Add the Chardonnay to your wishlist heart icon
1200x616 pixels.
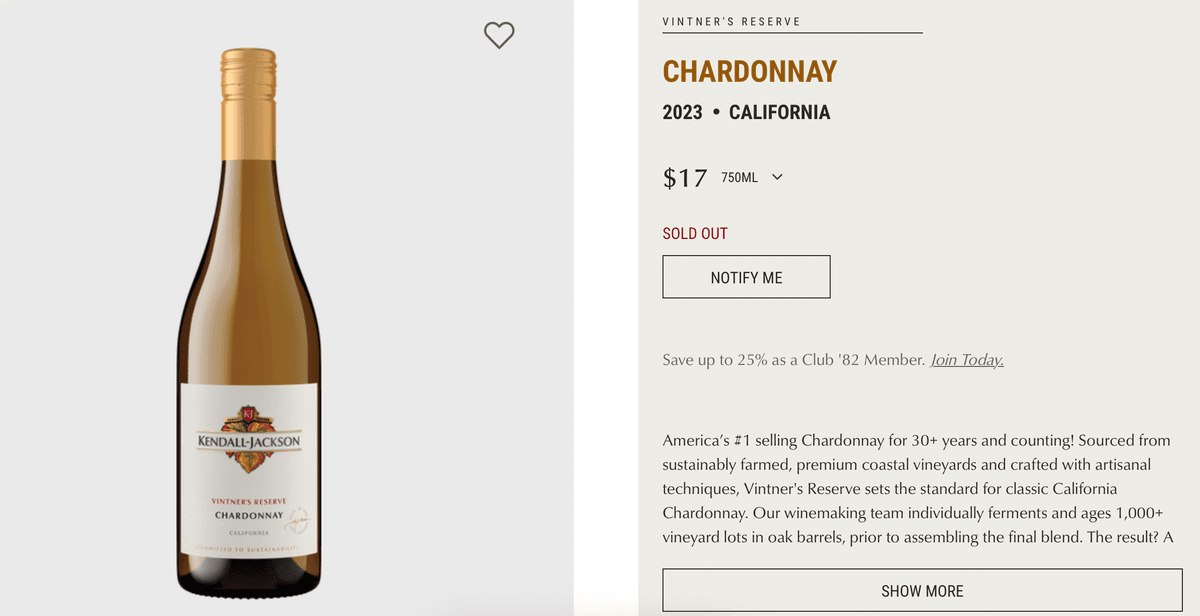(x=499, y=35)
